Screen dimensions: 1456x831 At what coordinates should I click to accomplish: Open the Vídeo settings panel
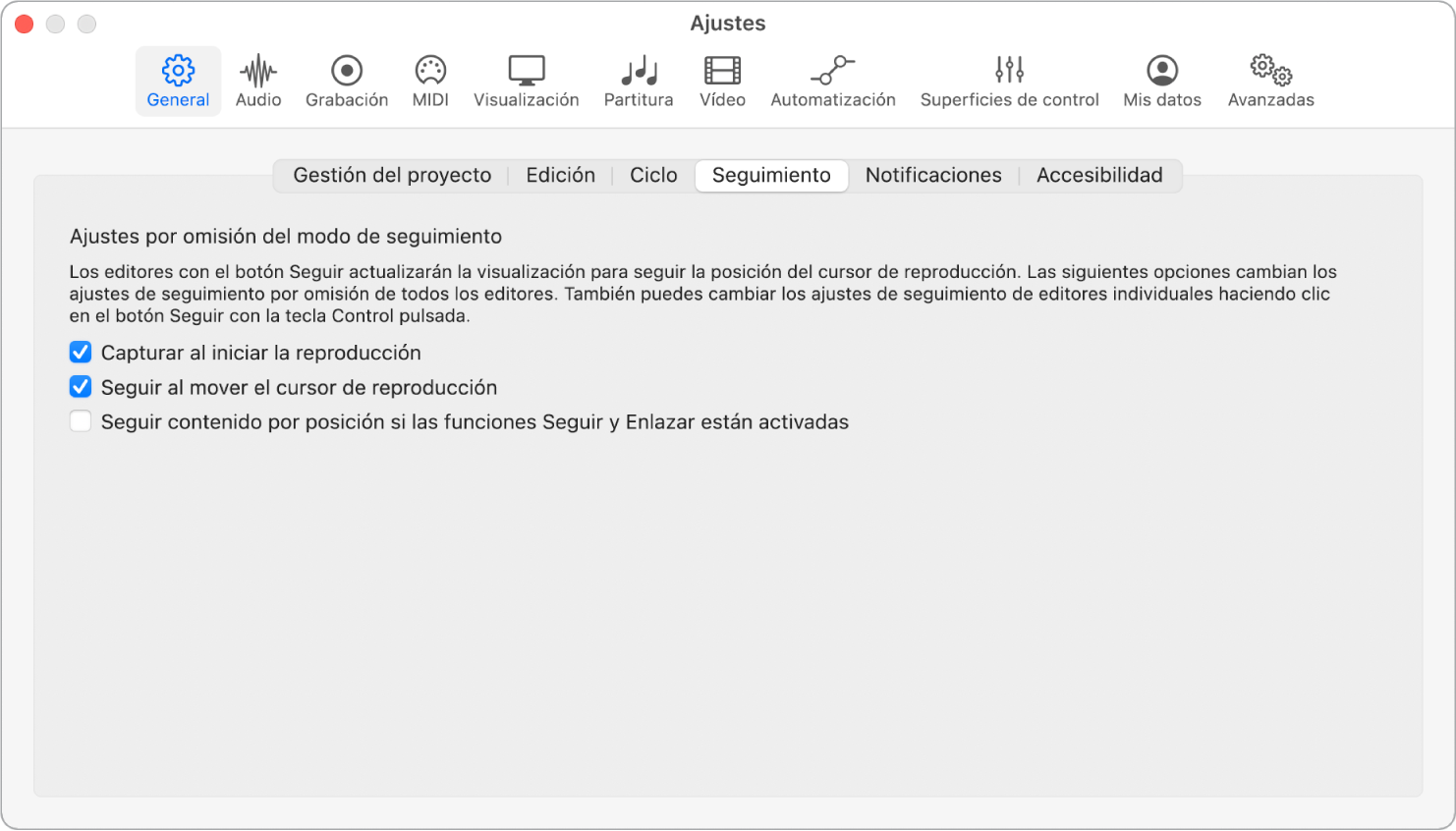click(721, 79)
